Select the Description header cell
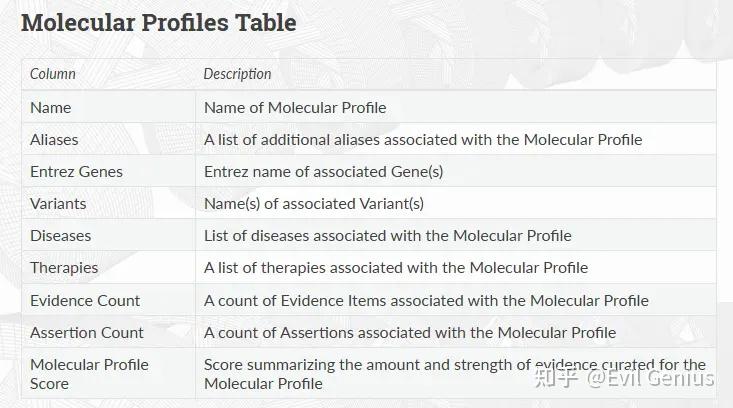Screen dimensions: 733x408 click(237, 74)
